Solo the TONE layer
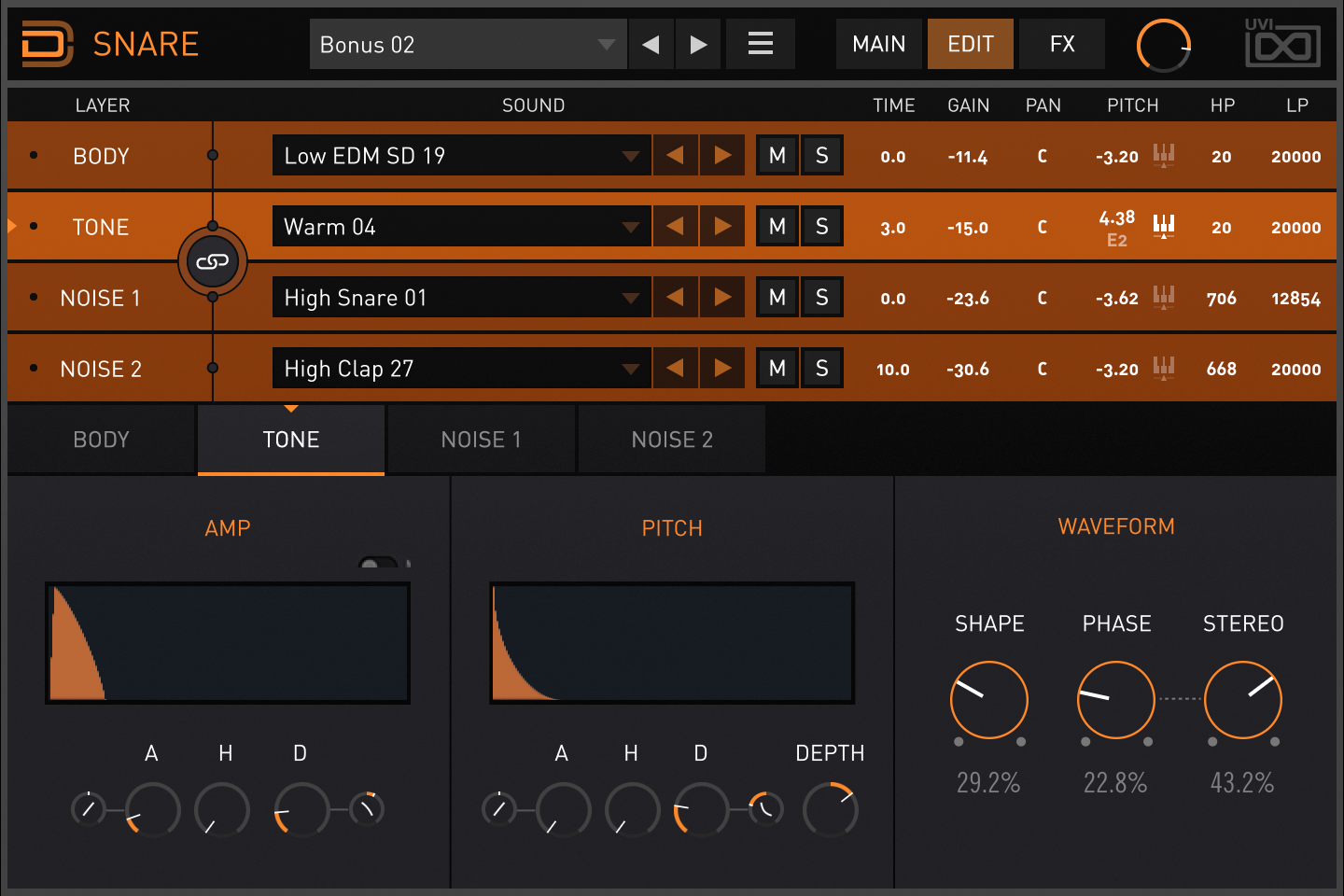 point(821,227)
